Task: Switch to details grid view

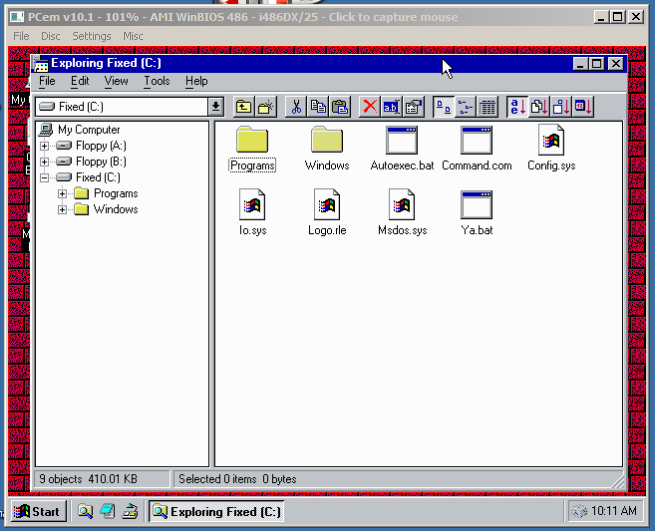Action: coord(487,107)
